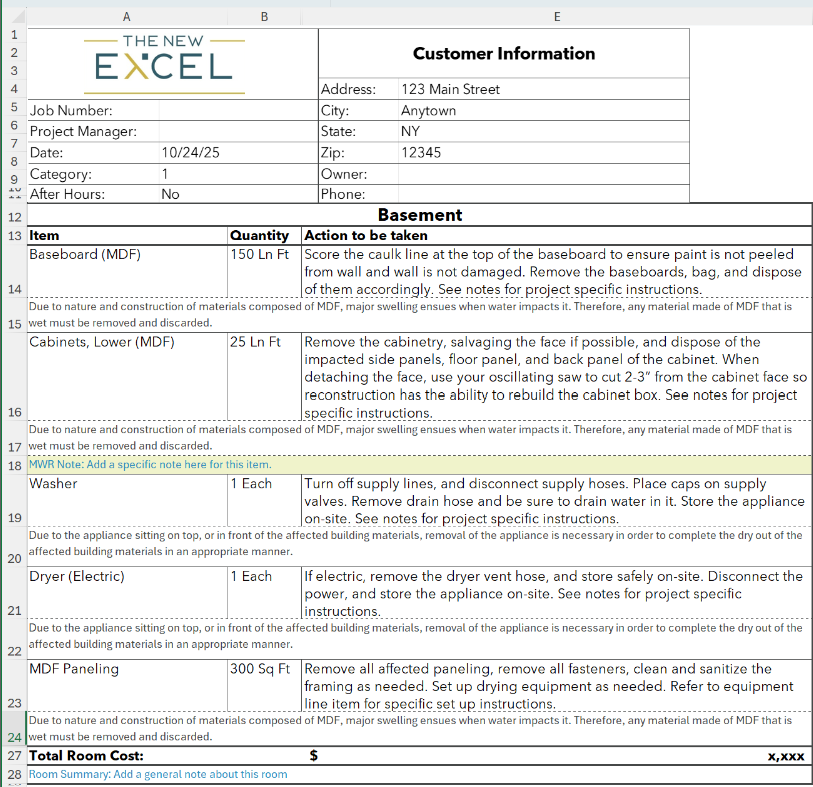Image resolution: width=813 pixels, height=787 pixels.
Task: Click the Room Summary note row
Action: pyautogui.click(x=419, y=775)
